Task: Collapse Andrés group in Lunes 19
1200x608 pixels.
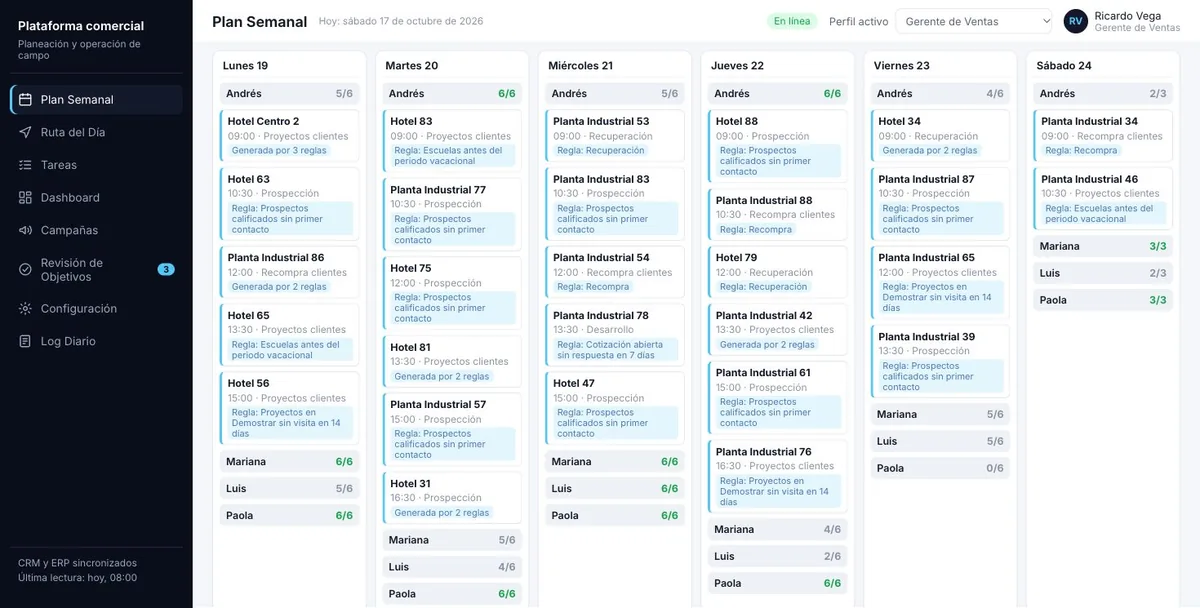Action: [x=289, y=94]
